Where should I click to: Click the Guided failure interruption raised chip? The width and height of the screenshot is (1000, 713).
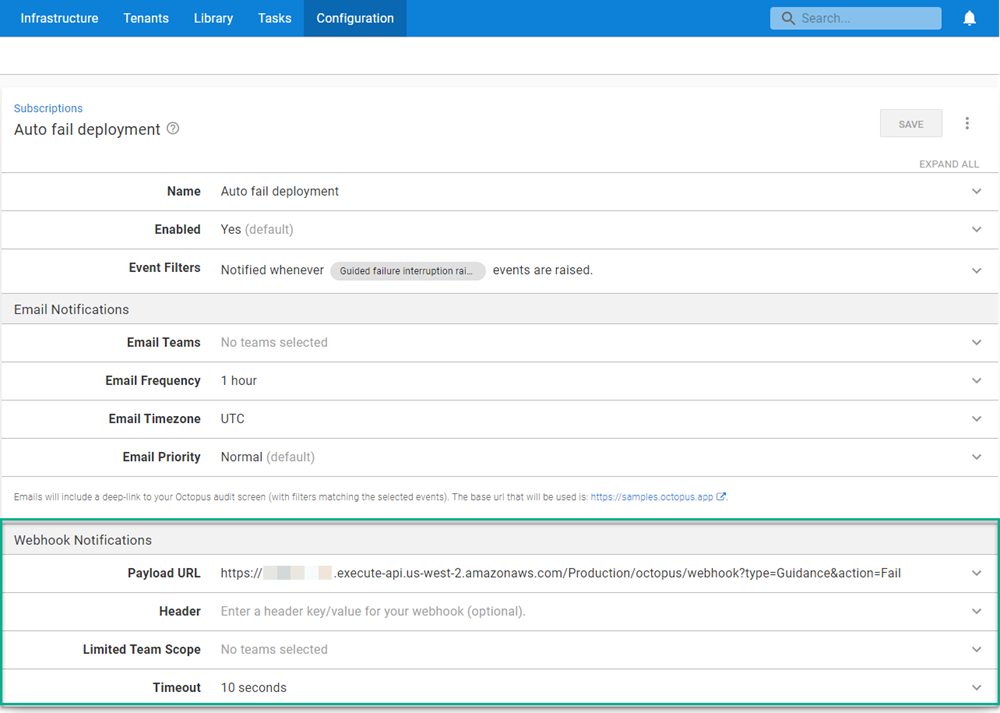pos(408,271)
